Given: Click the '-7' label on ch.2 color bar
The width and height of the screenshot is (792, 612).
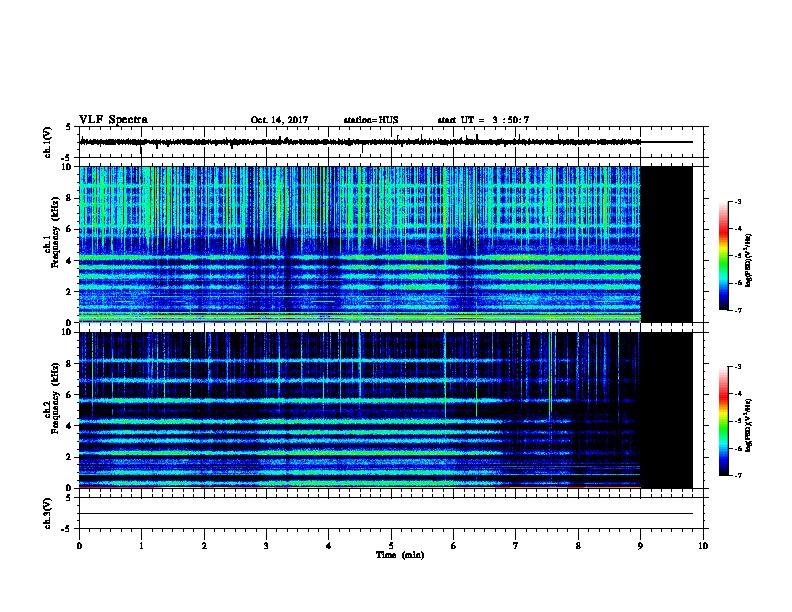Looking at the screenshot, I should click(737, 476).
